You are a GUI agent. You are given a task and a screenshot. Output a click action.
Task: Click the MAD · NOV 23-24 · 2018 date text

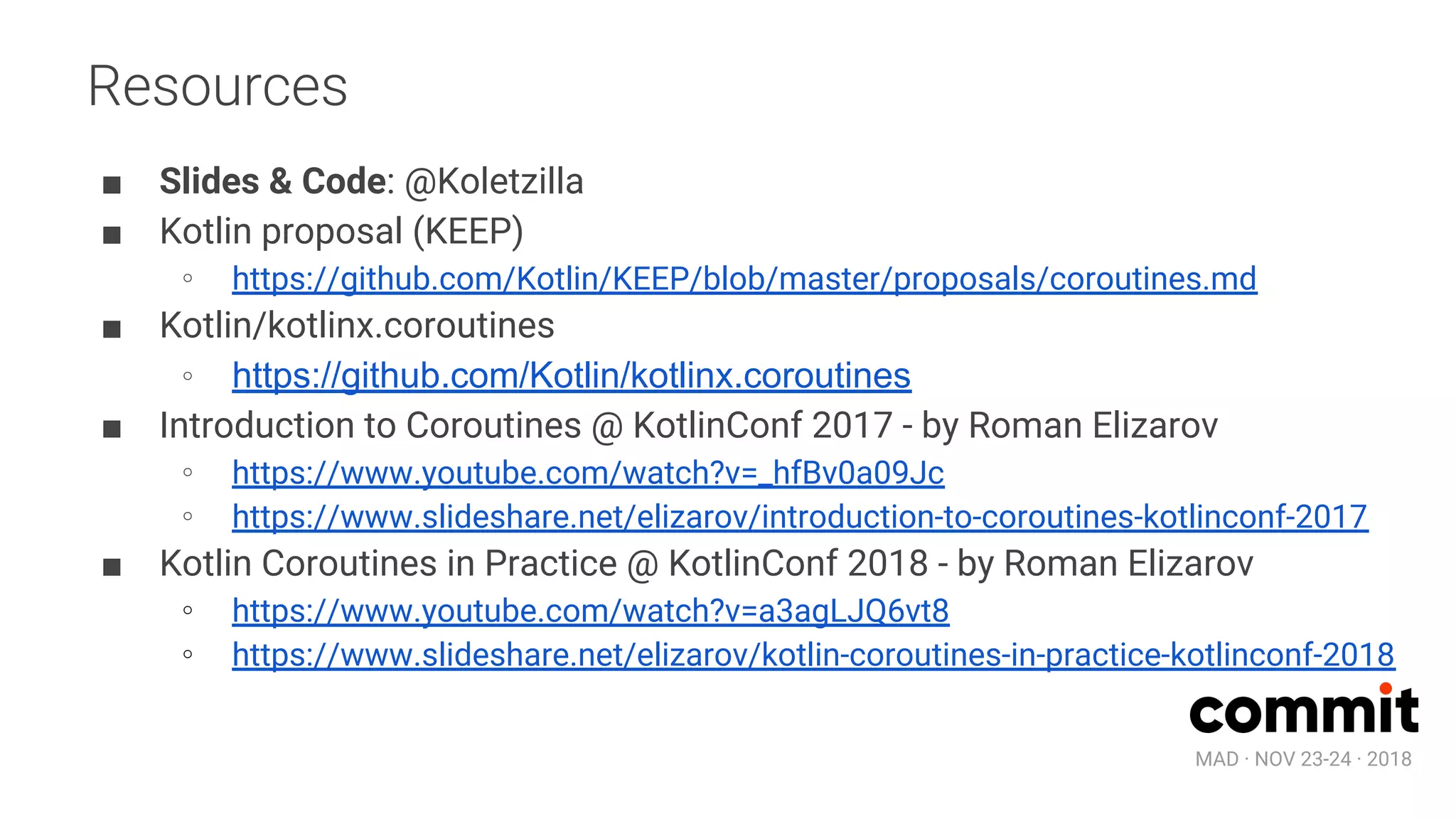pos(1303,759)
